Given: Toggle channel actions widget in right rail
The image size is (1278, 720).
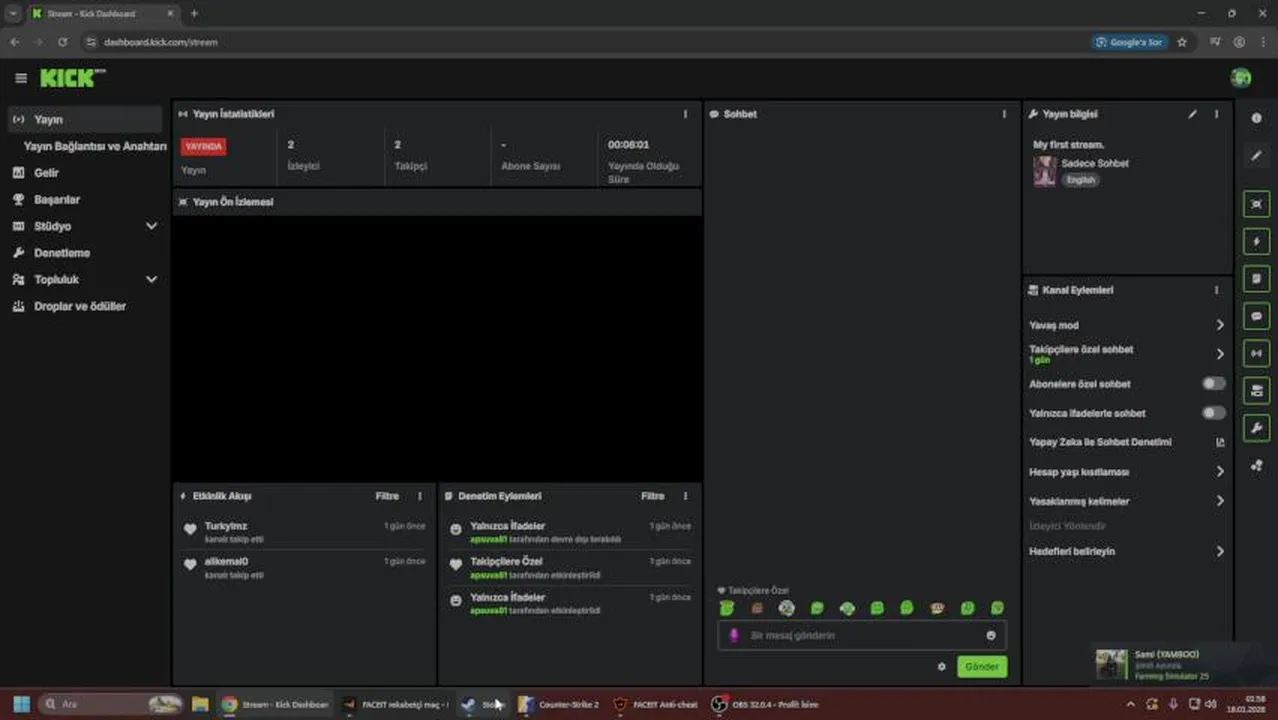Looking at the screenshot, I should click(x=1256, y=390).
